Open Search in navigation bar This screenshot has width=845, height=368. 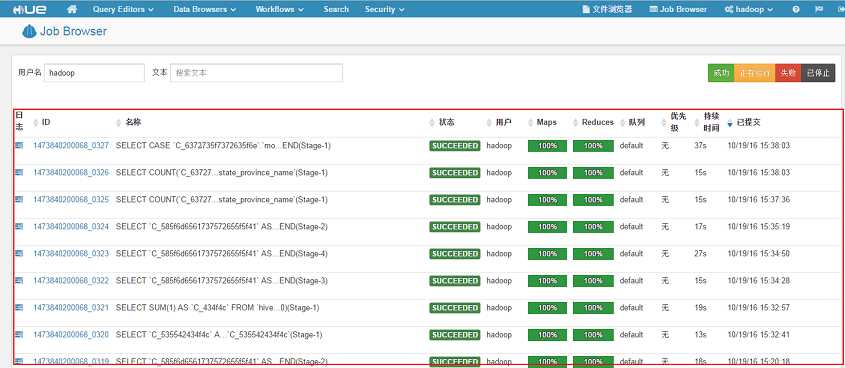click(336, 9)
